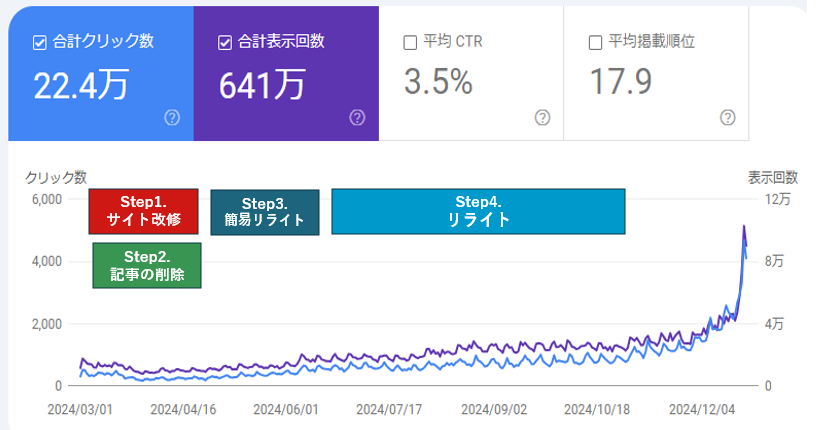Click help icon in 平均 CTR card
The image size is (824, 430).
tap(542, 118)
